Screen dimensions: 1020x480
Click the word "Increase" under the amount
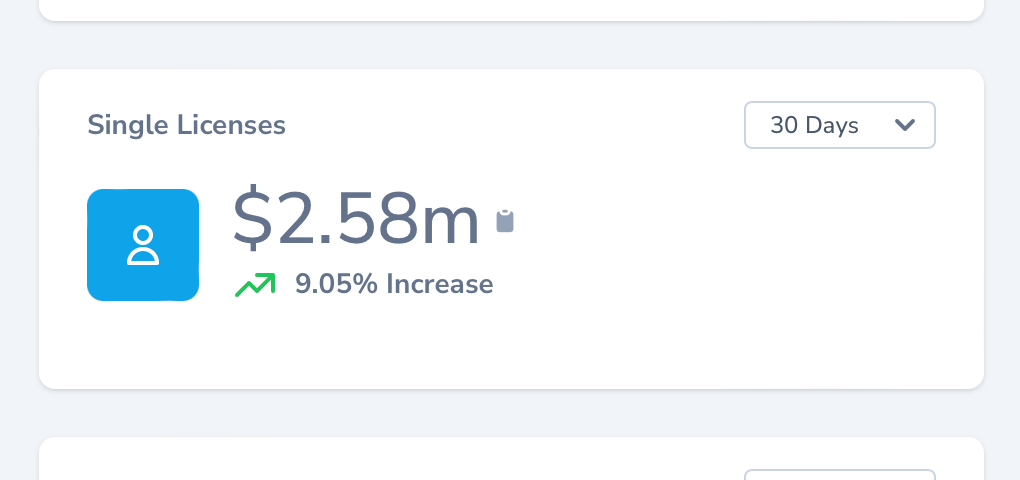[439, 284]
